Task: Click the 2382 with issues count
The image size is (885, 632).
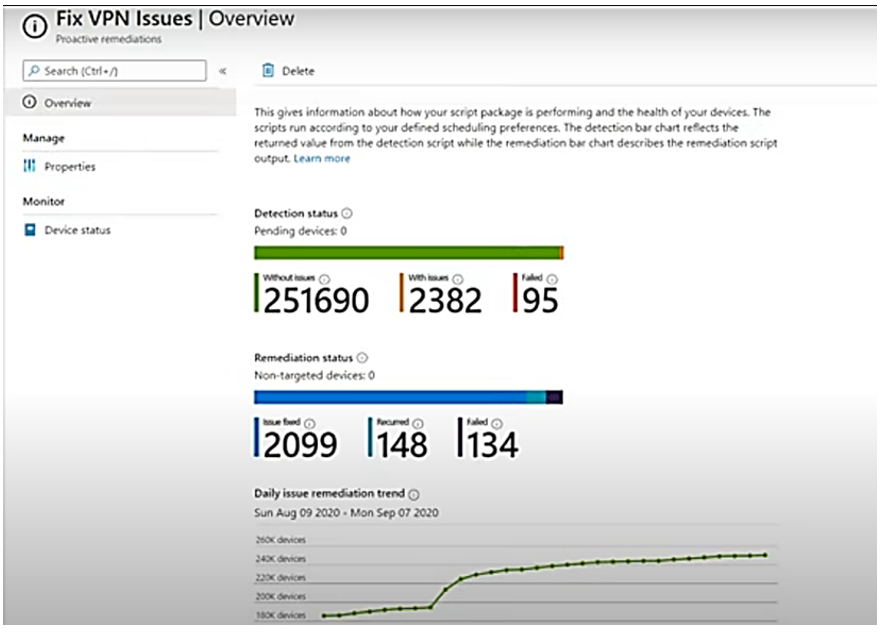Action: 445,300
